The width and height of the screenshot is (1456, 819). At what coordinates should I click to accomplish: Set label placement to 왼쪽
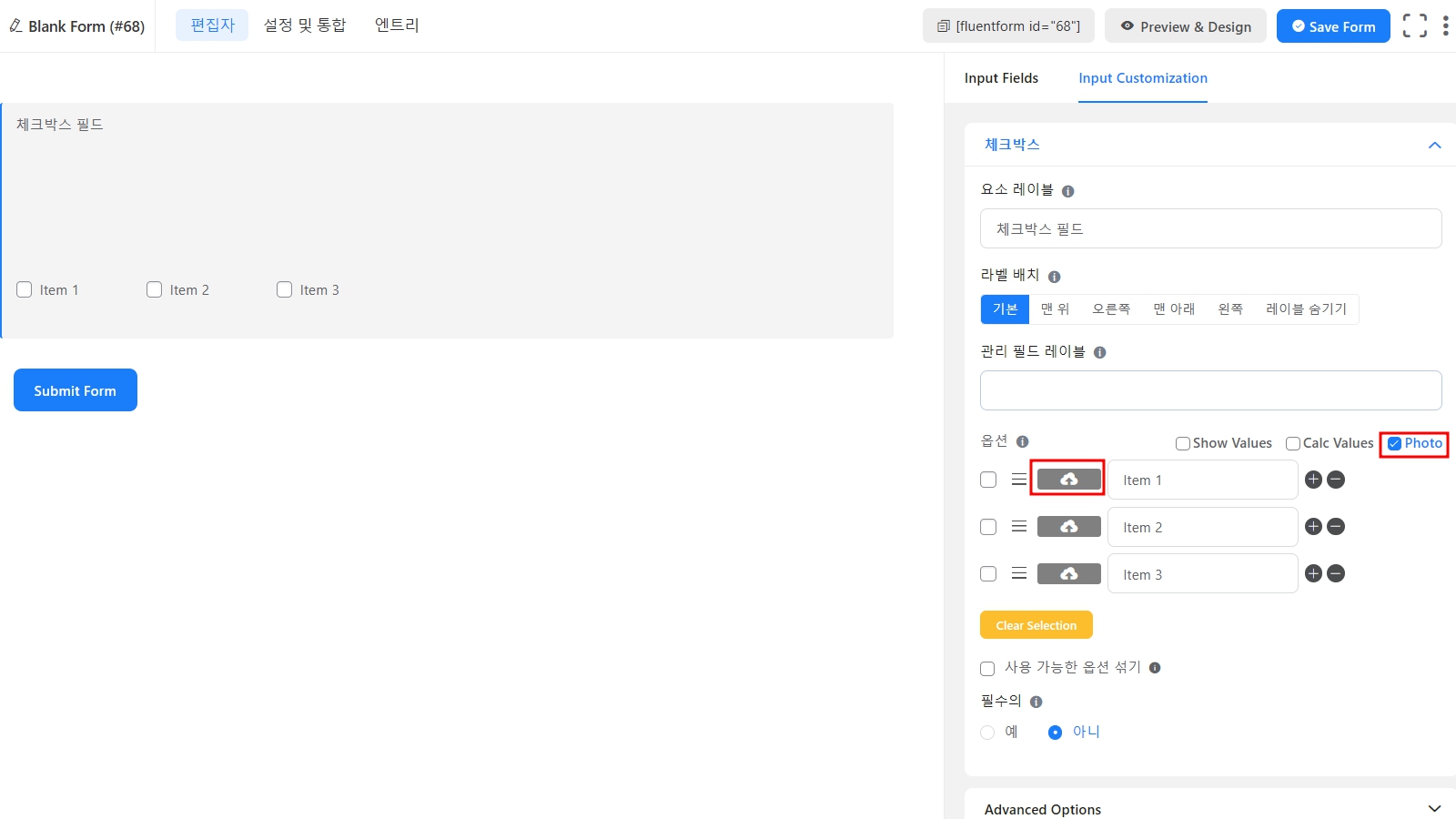(x=1230, y=309)
